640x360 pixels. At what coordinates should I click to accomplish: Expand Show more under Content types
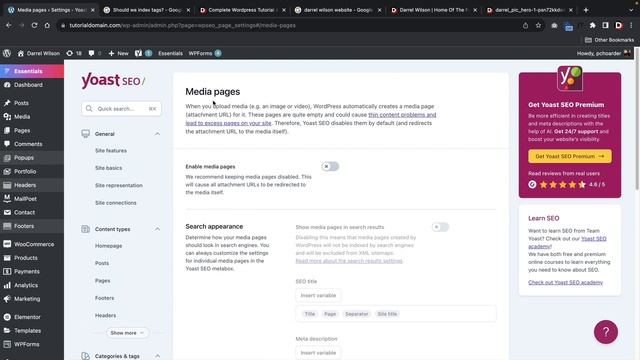(127, 333)
